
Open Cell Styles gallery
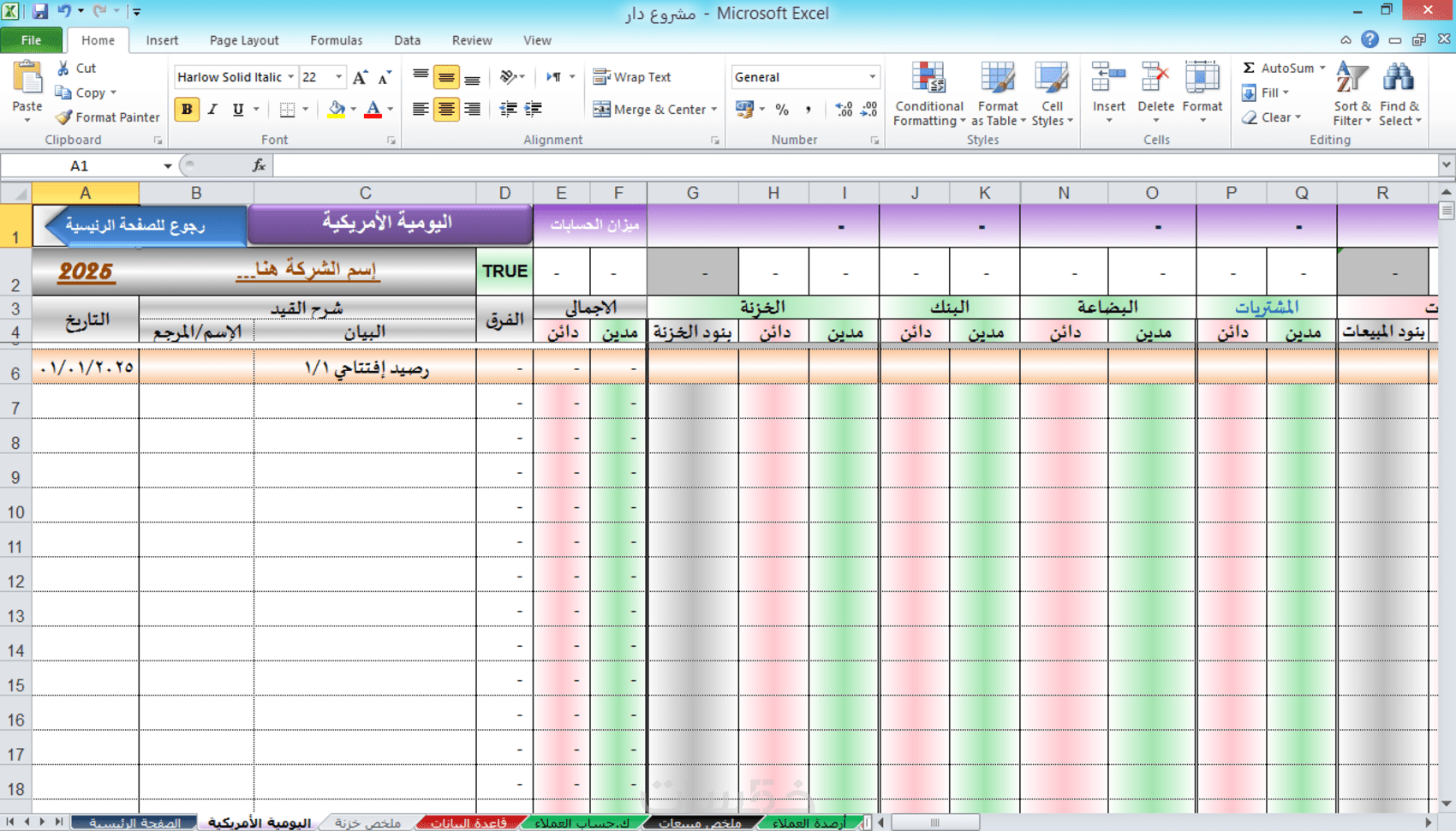coord(1052,94)
